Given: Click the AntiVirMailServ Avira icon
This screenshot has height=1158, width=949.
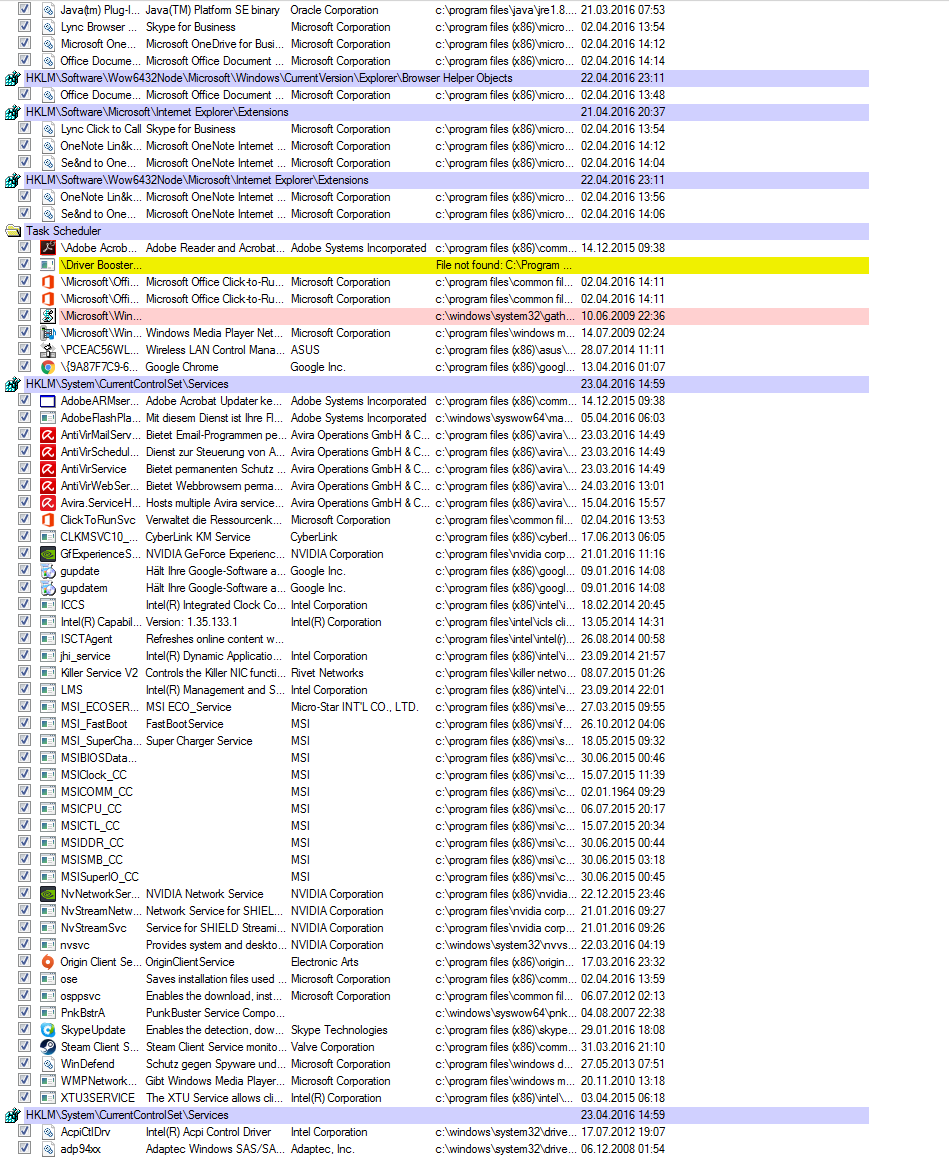Looking at the screenshot, I should pos(48,435).
